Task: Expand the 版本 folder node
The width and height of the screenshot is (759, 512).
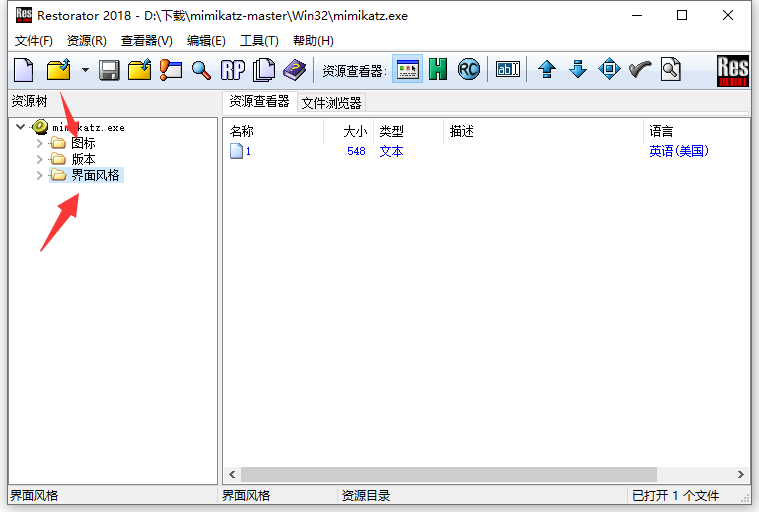Action: pyautogui.click(x=40, y=159)
